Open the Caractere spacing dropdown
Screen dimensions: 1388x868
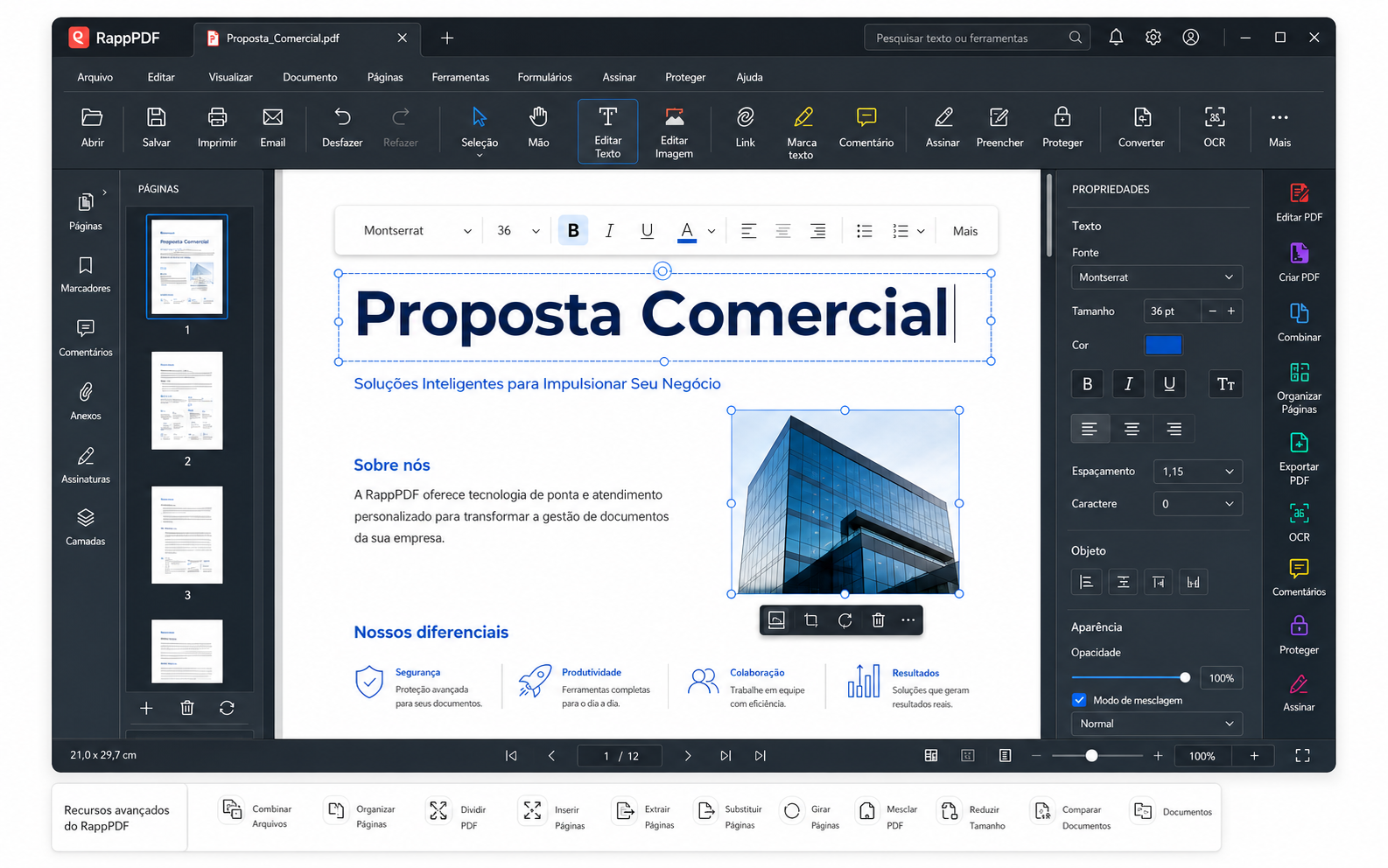point(1197,504)
